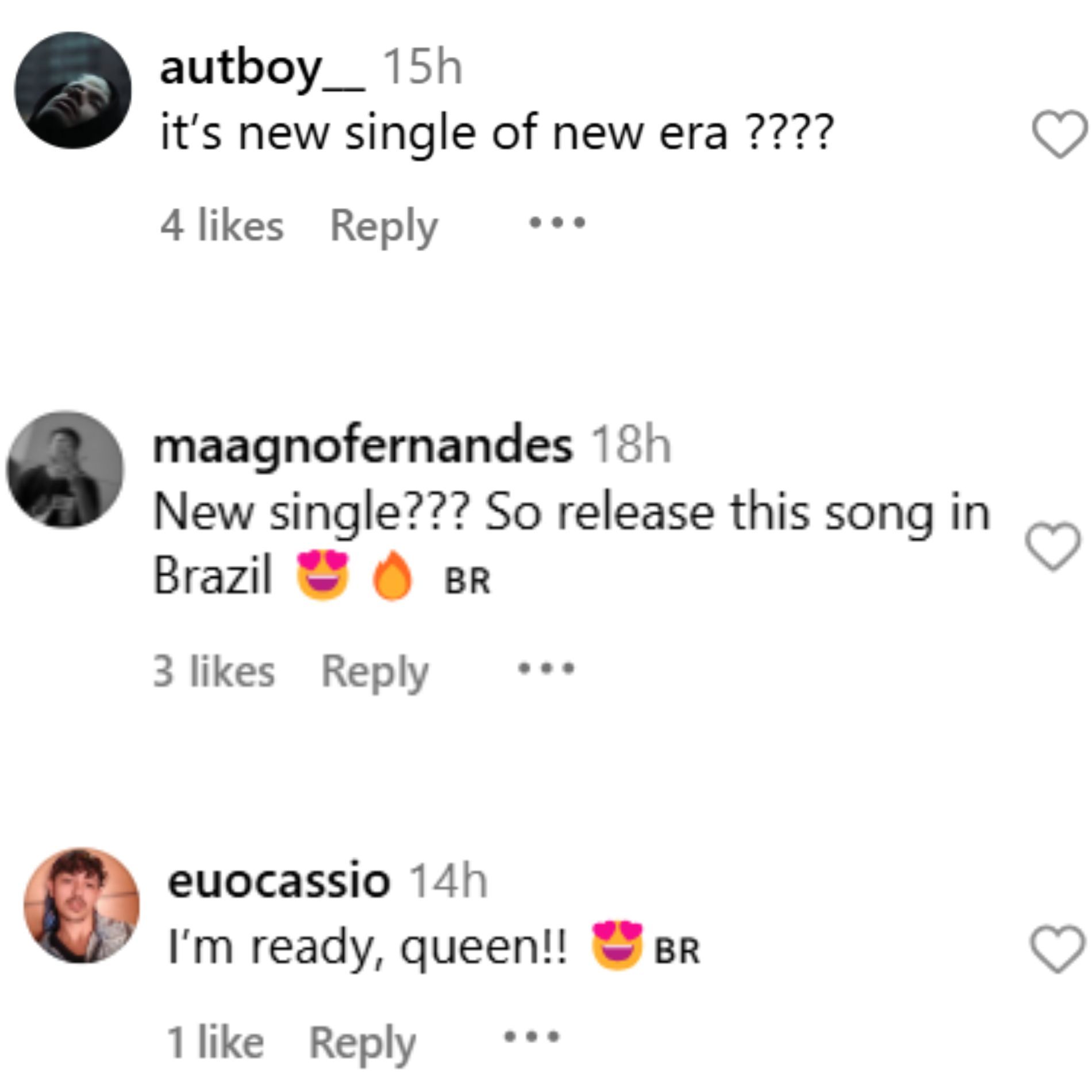Open autboy__'s profile picture
The height and width of the screenshot is (1092, 1092).
tap(73, 90)
